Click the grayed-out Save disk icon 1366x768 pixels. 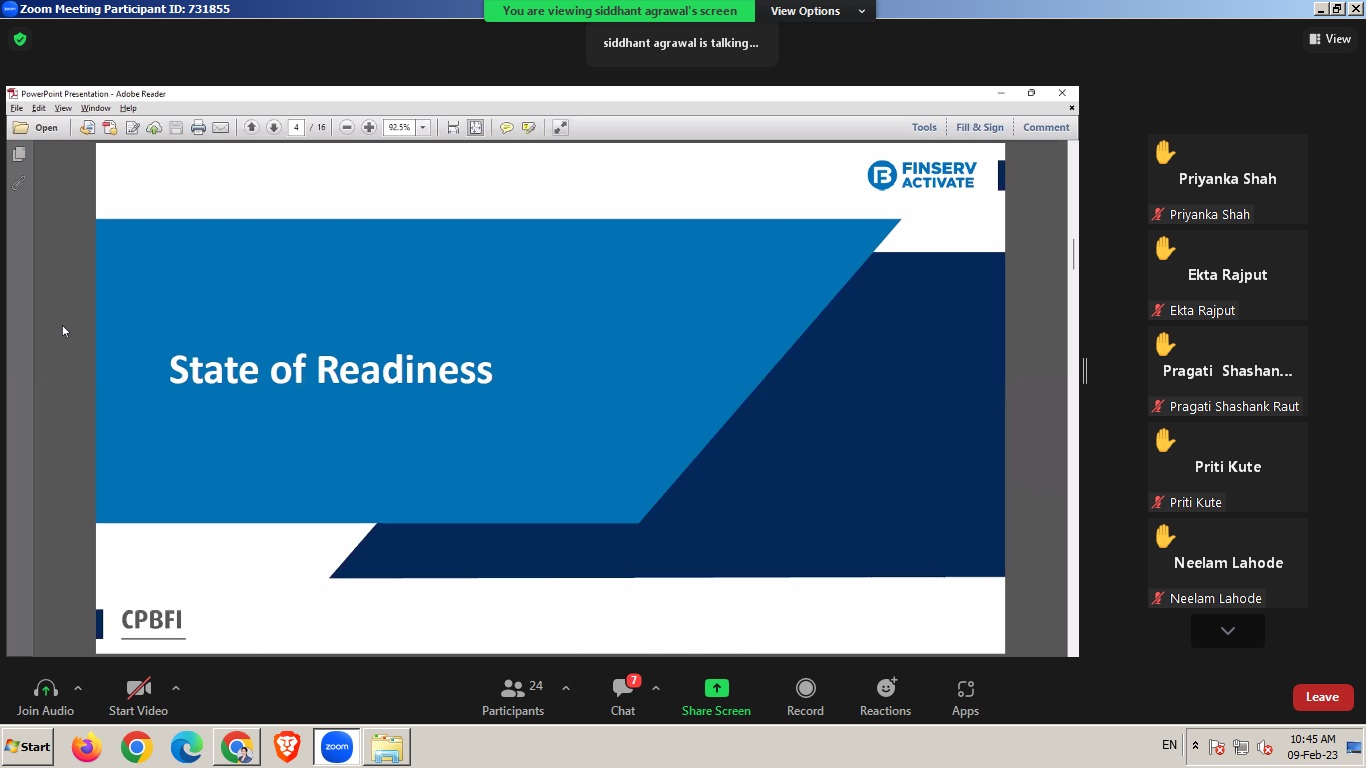point(176,128)
